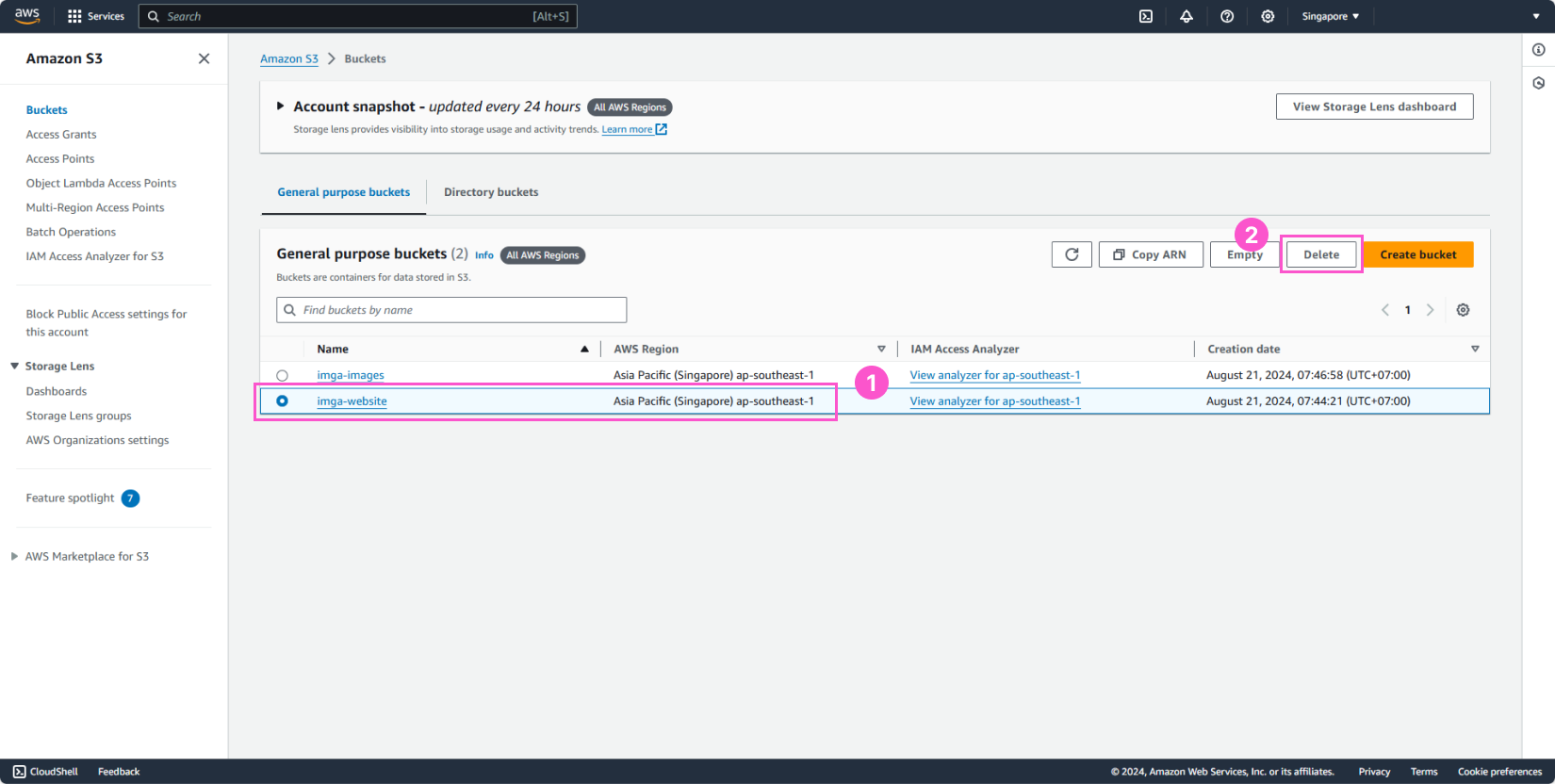This screenshot has width=1555, height=784.
Task: Click the Learn more link
Action: pyautogui.click(x=627, y=129)
